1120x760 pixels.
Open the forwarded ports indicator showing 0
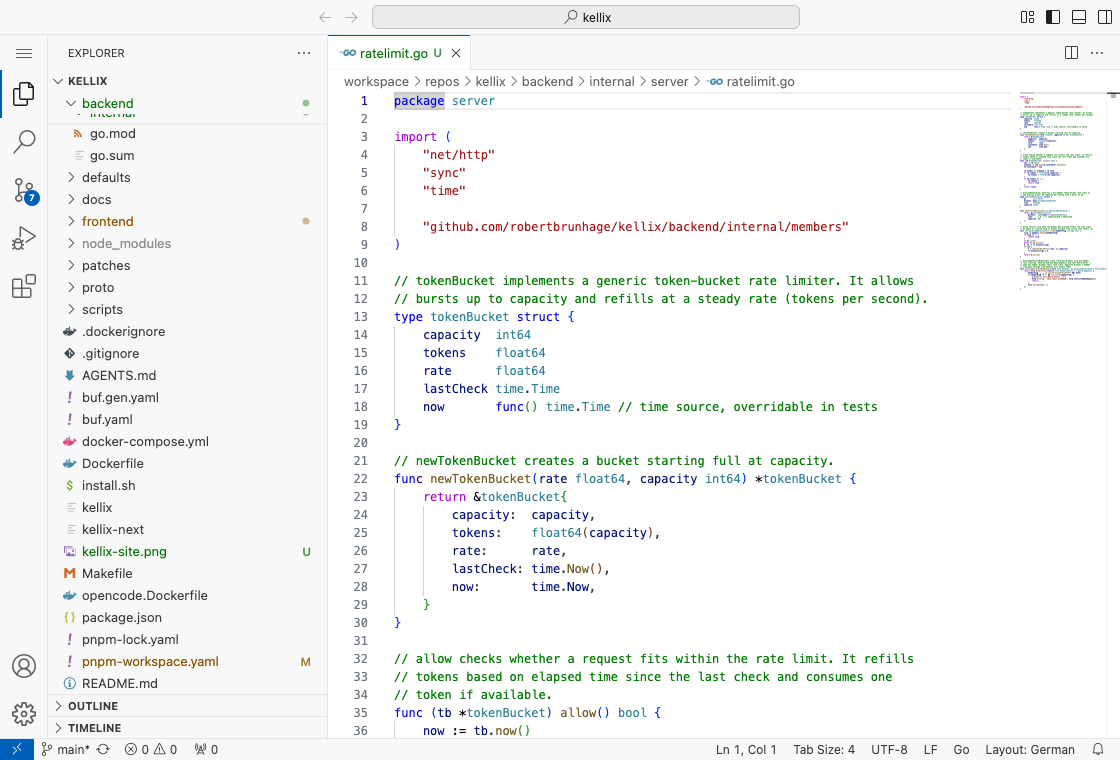206,749
